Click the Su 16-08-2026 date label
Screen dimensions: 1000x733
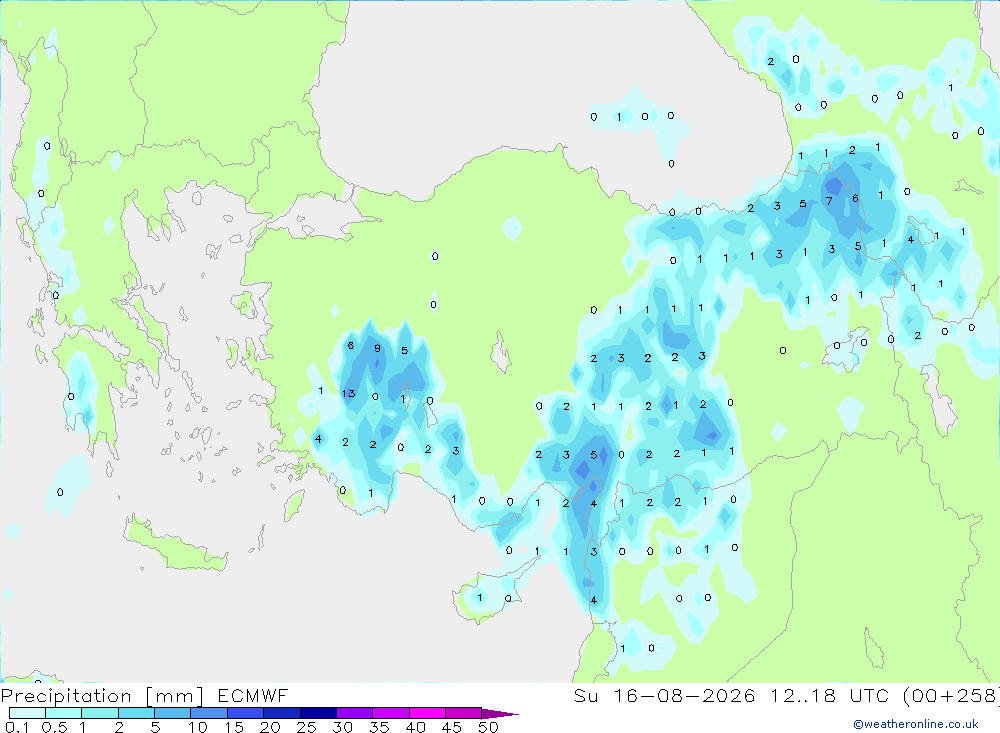coord(664,695)
